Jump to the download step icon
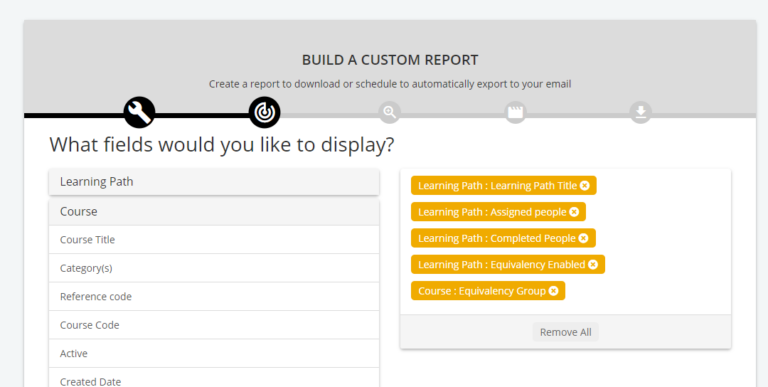768x387 pixels. tap(641, 113)
